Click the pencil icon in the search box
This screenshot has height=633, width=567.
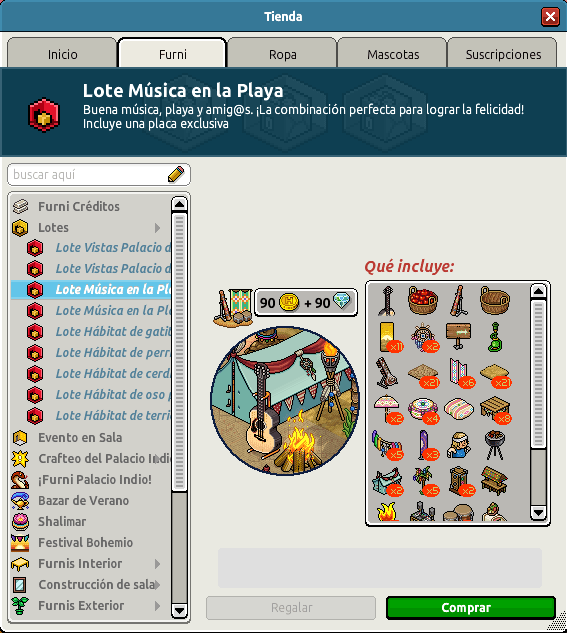click(176, 174)
